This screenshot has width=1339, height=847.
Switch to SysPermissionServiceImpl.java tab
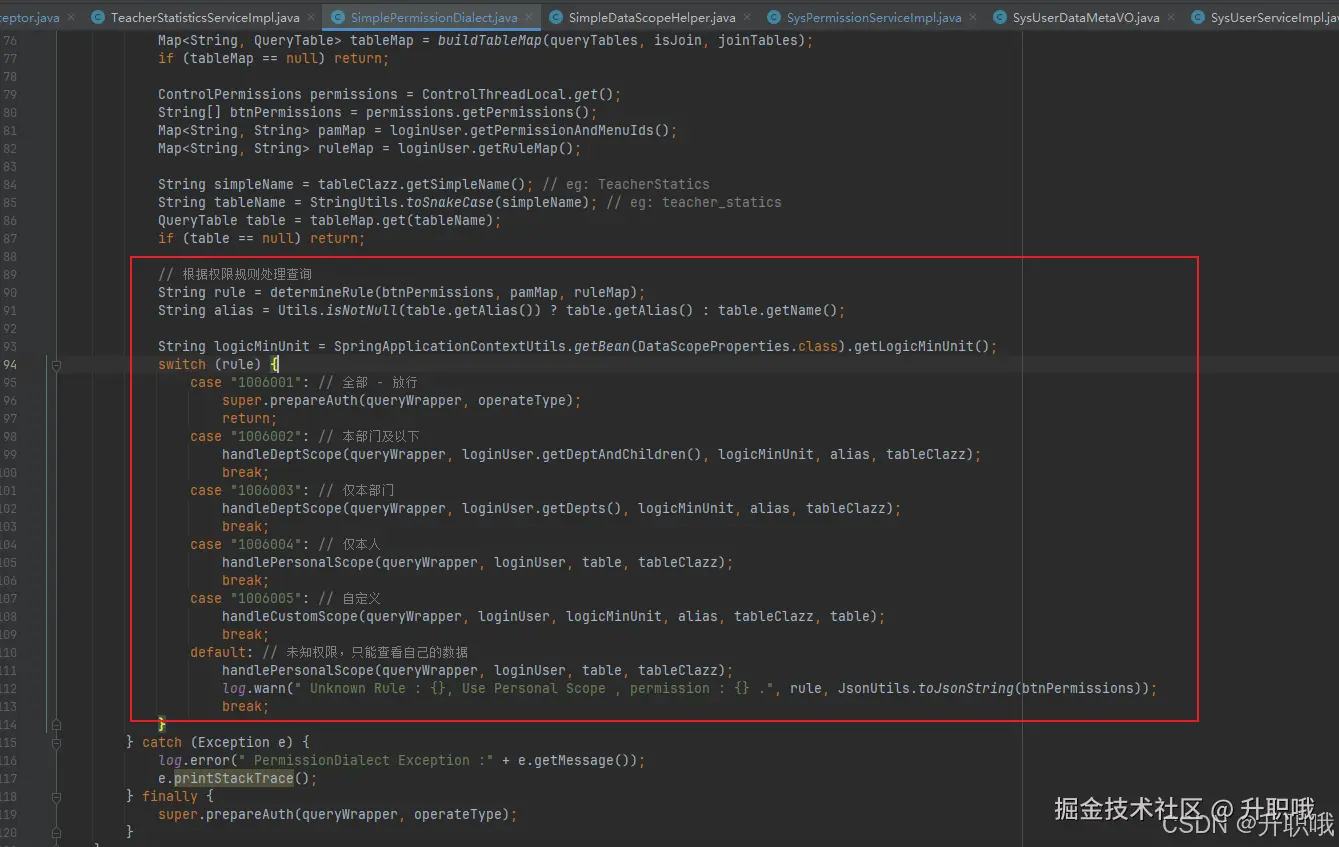(x=874, y=18)
